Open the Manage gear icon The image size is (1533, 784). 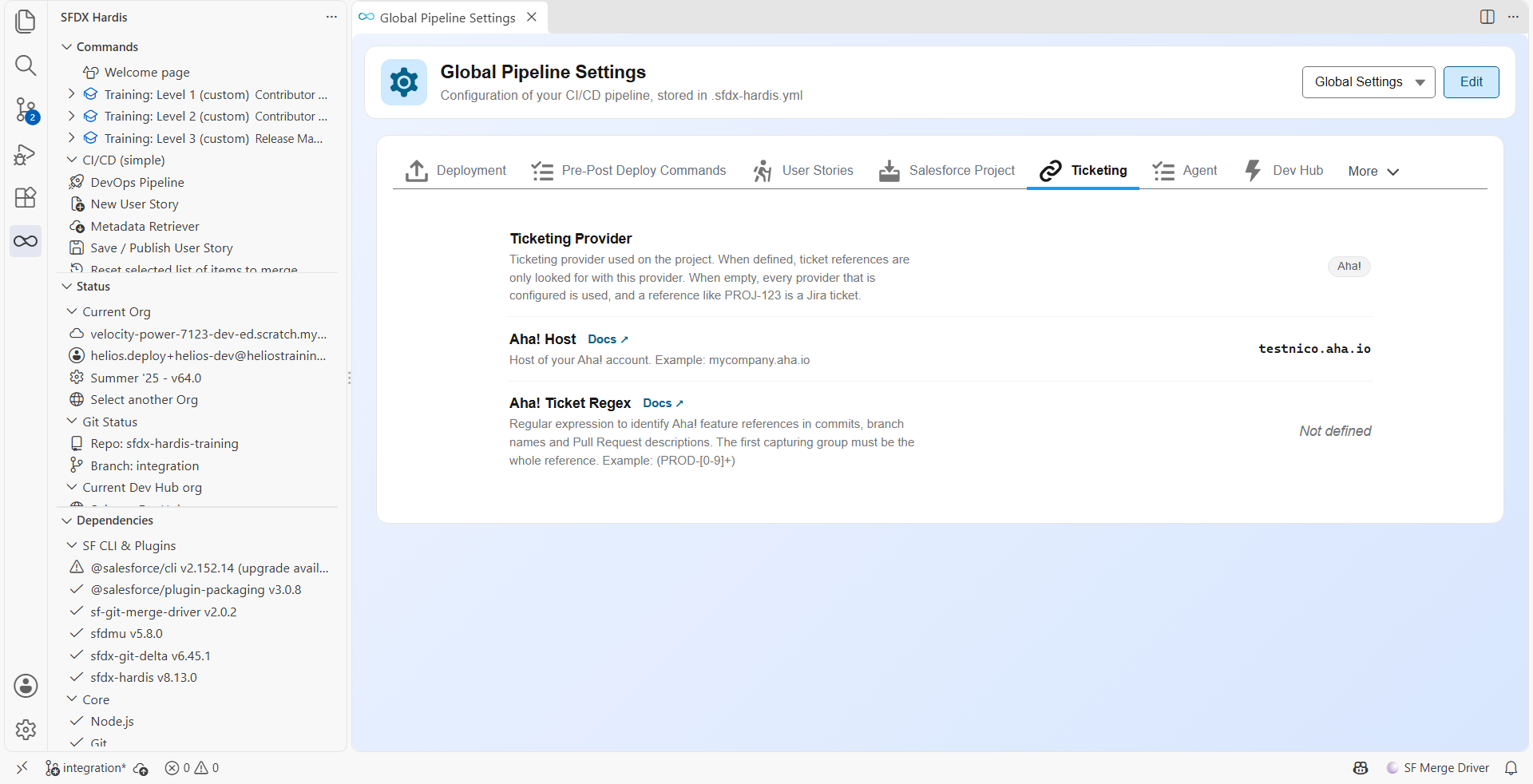pos(26,729)
